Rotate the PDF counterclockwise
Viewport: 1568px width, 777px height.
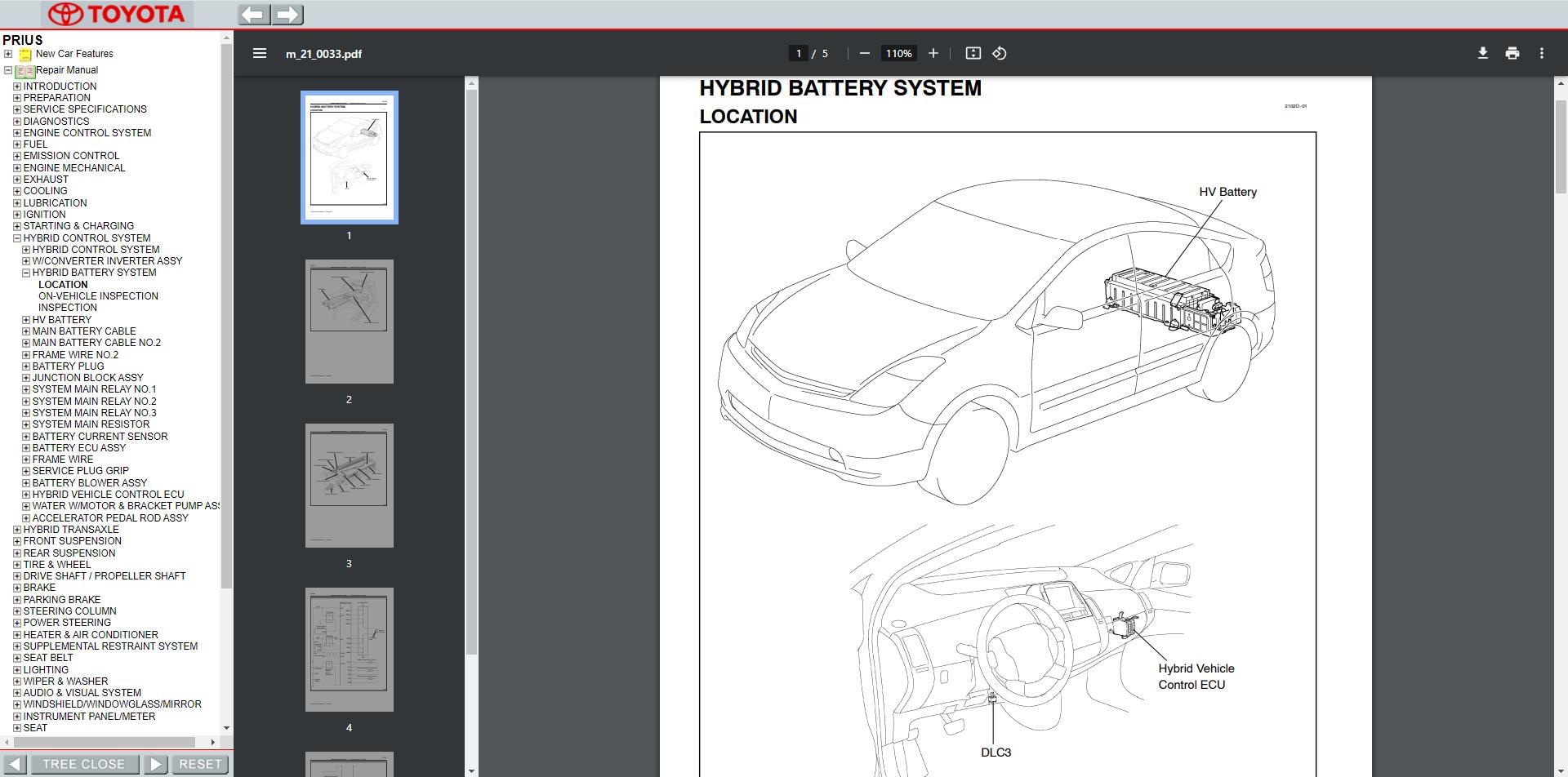(x=1000, y=53)
